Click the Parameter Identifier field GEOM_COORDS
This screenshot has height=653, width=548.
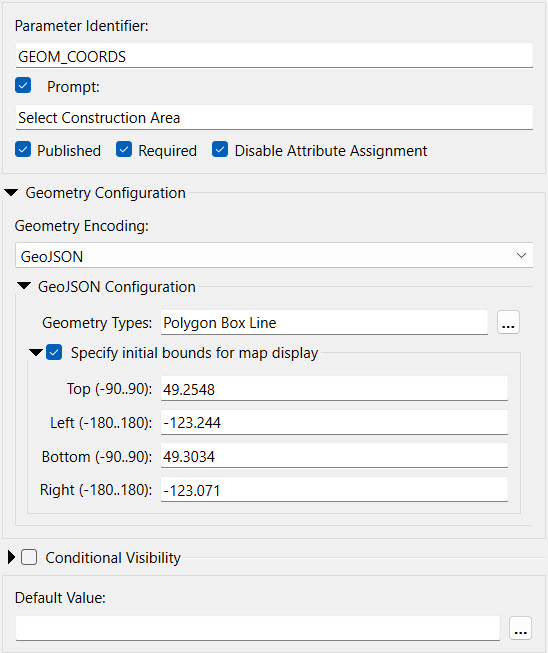[x=274, y=56]
